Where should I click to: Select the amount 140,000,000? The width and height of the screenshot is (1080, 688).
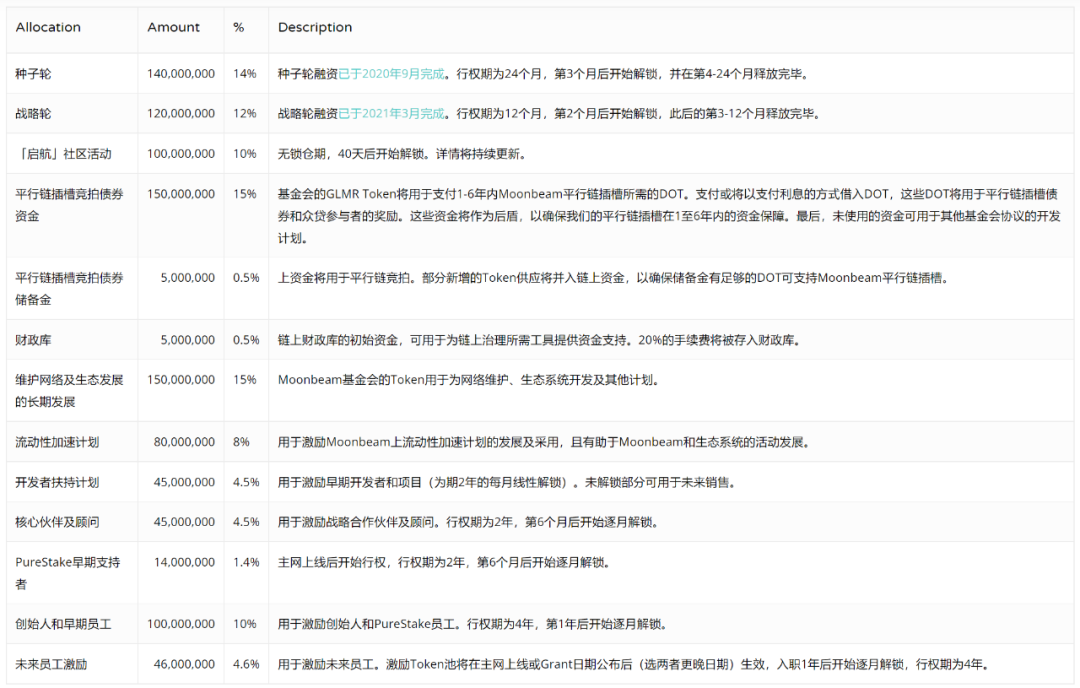coord(180,74)
